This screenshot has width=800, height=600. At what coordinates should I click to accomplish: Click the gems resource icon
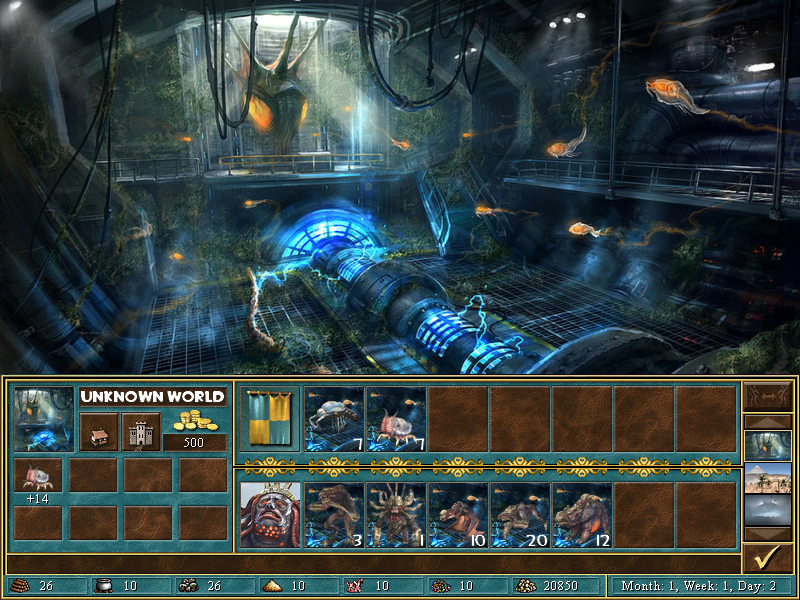439,586
